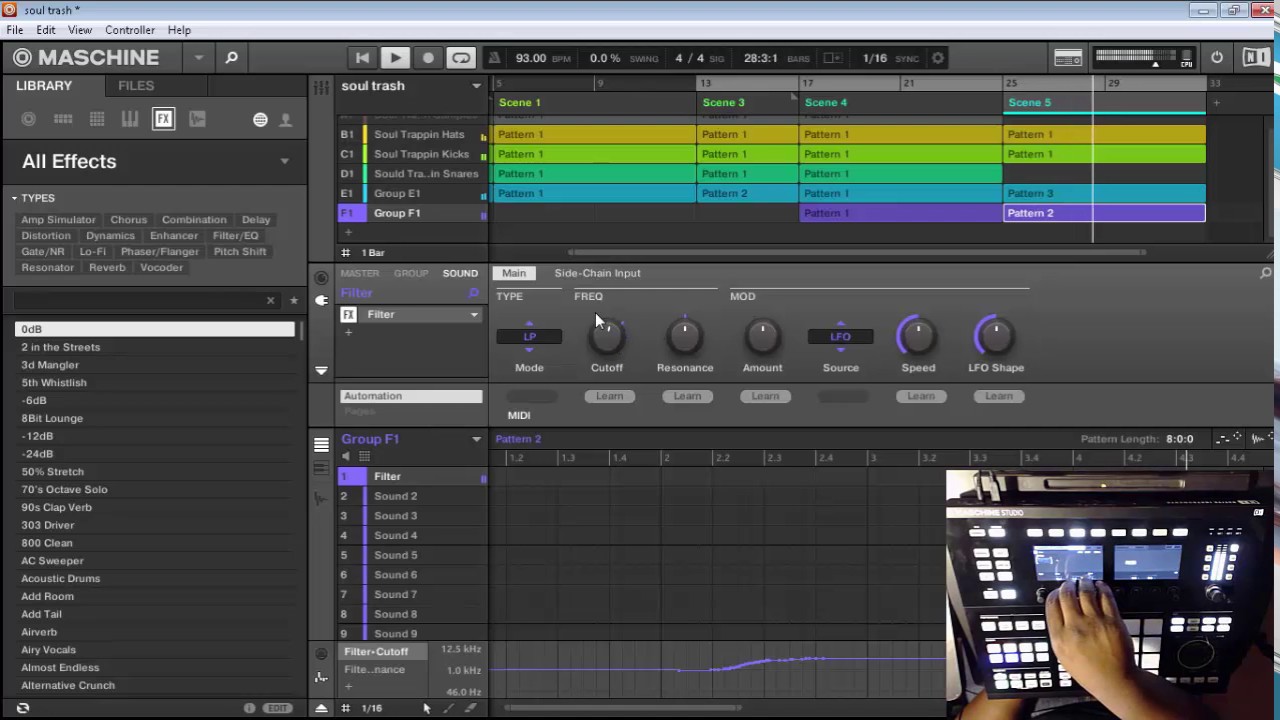
Task: Switch to the MASTER tab
Action: (x=360, y=273)
